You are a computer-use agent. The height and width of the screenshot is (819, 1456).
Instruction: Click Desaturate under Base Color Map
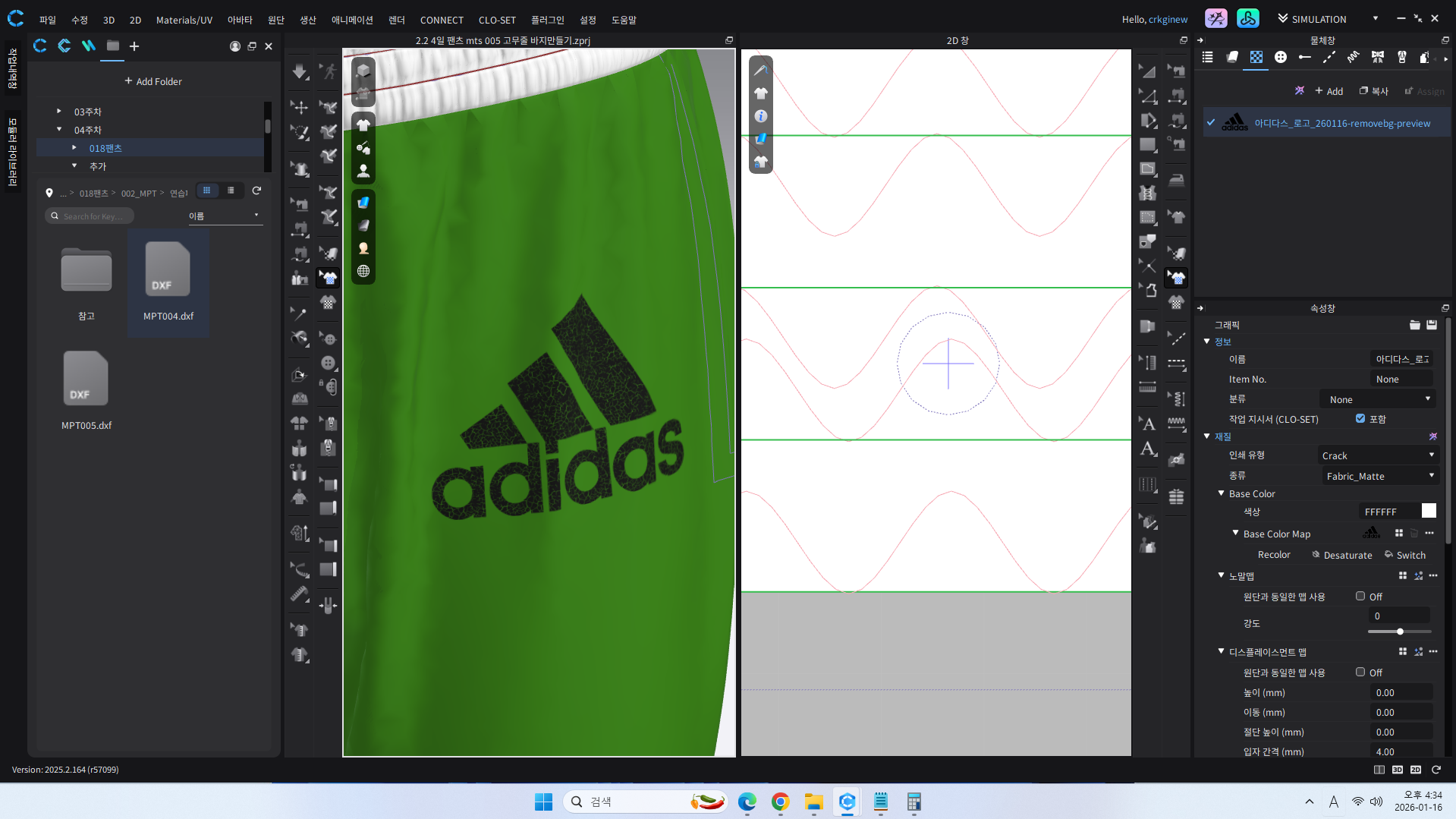coord(1341,555)
